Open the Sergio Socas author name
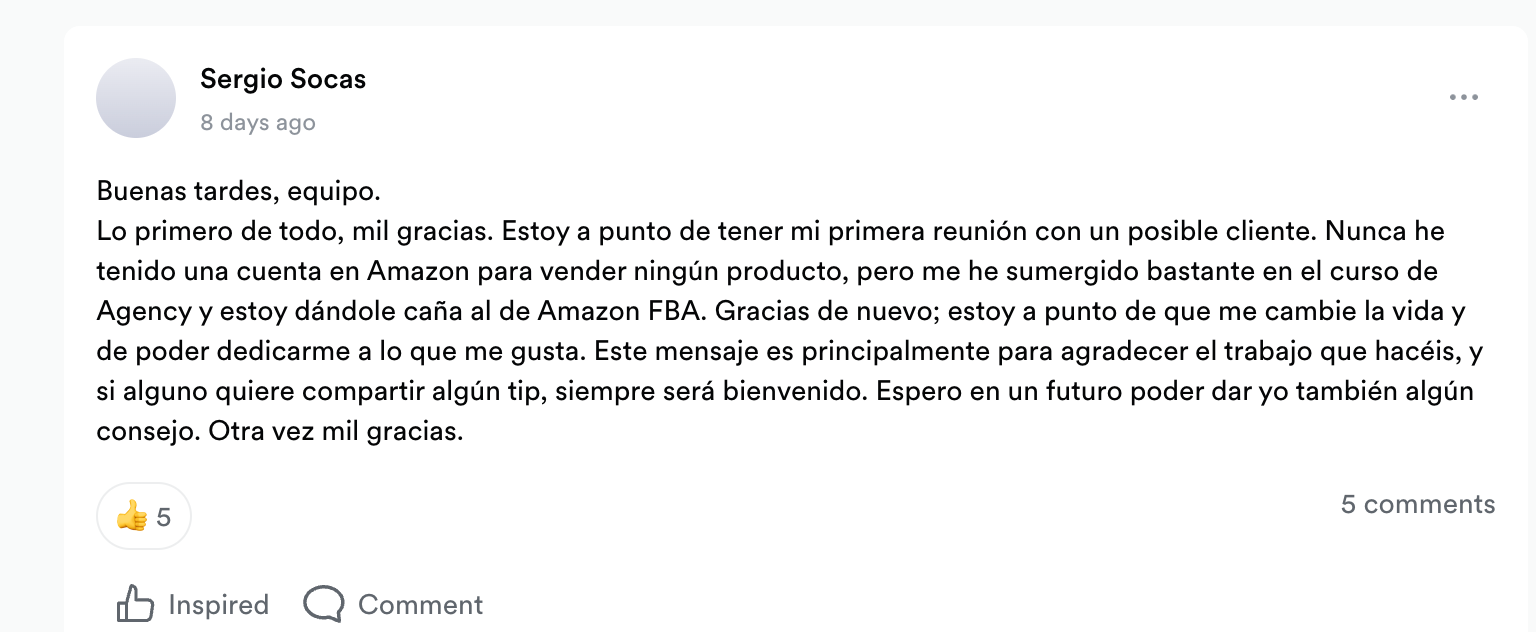 tap(283, 79)
